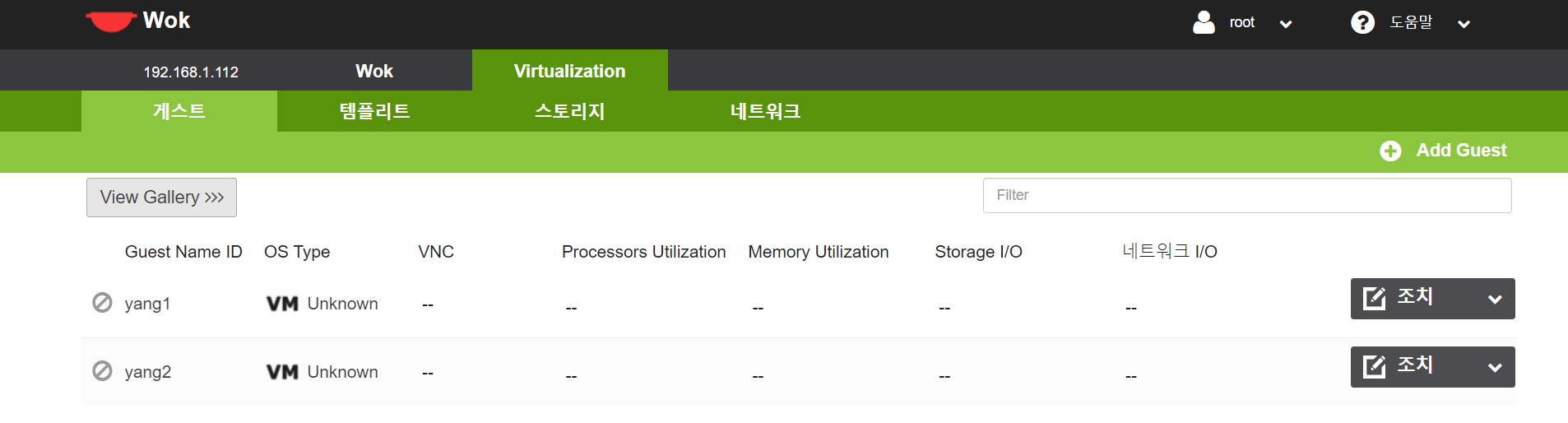Open the 도움말 help dropdown
The width and height of the screenshot is (1568, 423).
point(1464,24)
